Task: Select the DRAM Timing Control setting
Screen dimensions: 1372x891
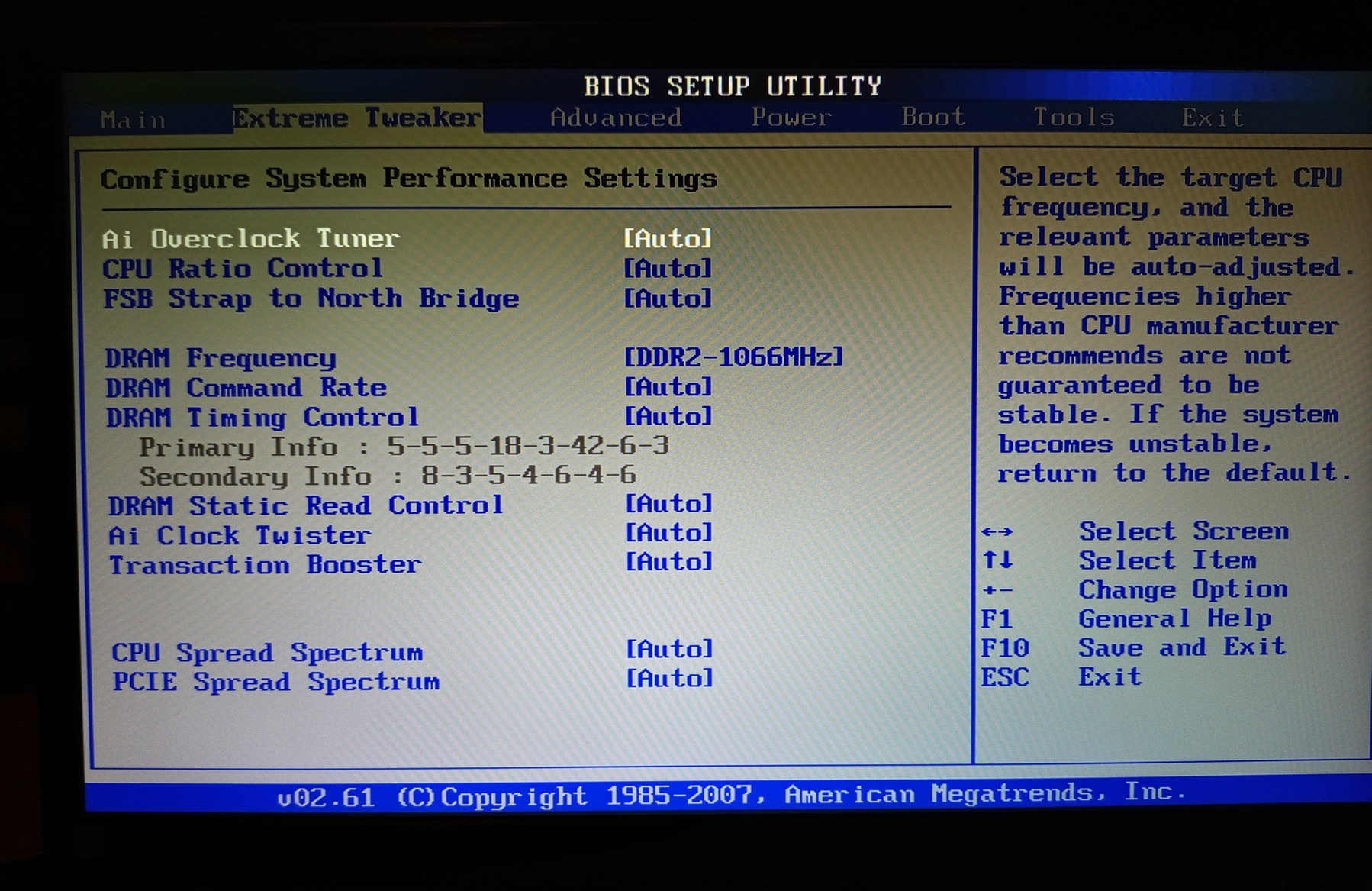Action: pyautogui.click(x=262, y=417)
